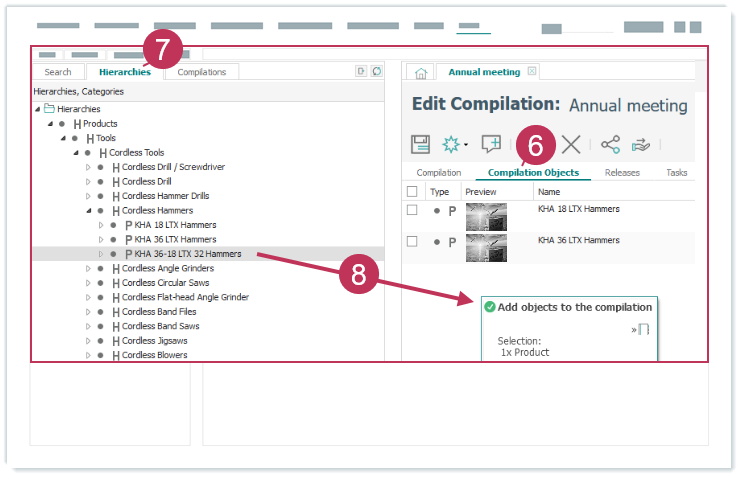
Task: Click the Share icon in compilation toolbar
Action: 610,144
